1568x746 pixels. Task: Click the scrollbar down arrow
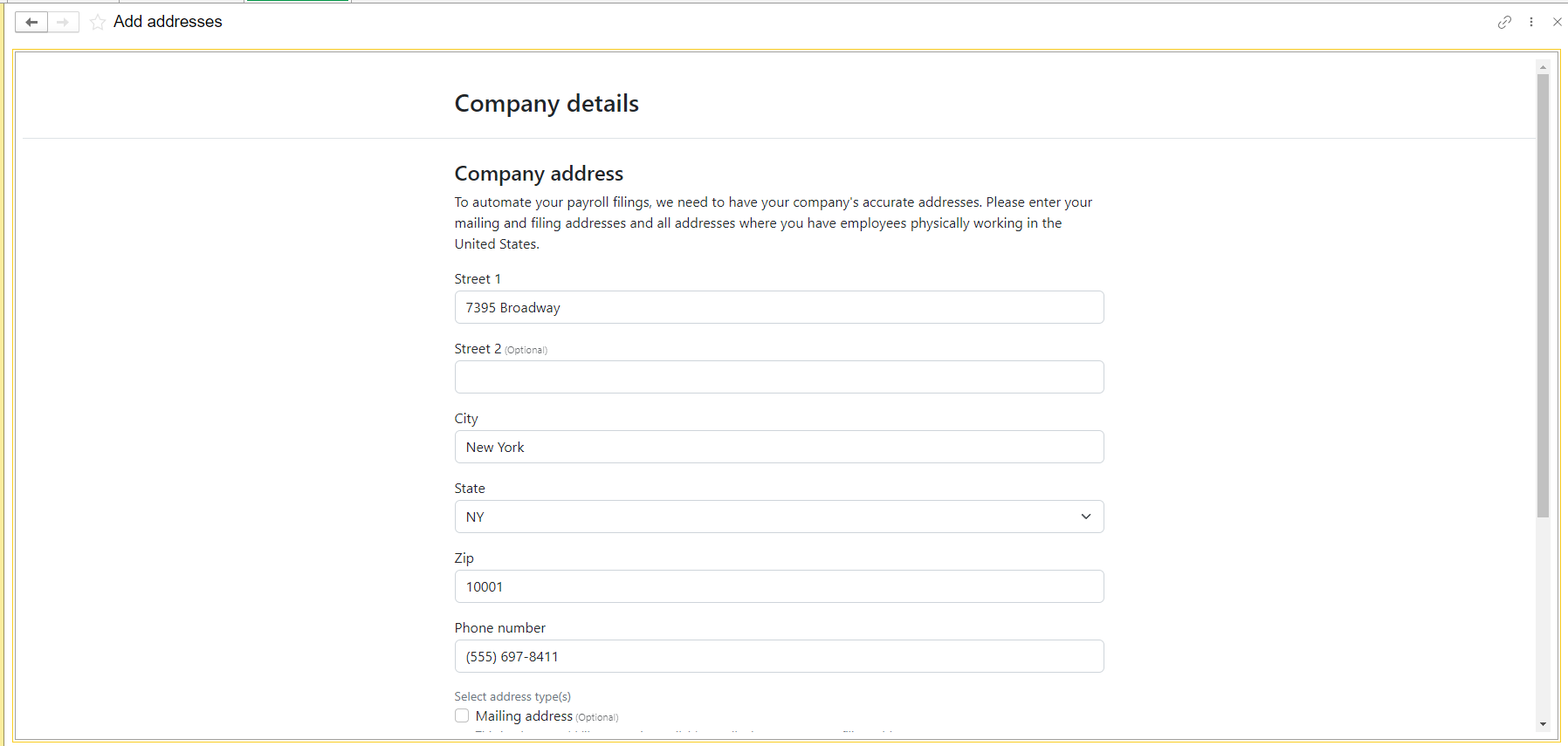point(1543,724)
